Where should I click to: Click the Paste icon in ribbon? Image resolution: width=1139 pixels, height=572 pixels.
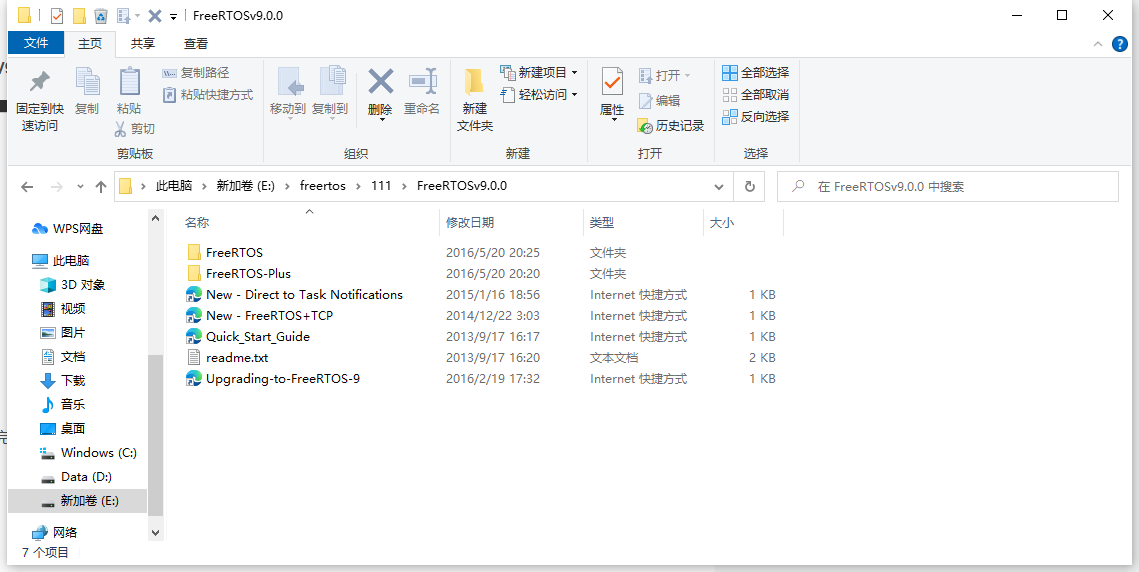coord(129,84)
